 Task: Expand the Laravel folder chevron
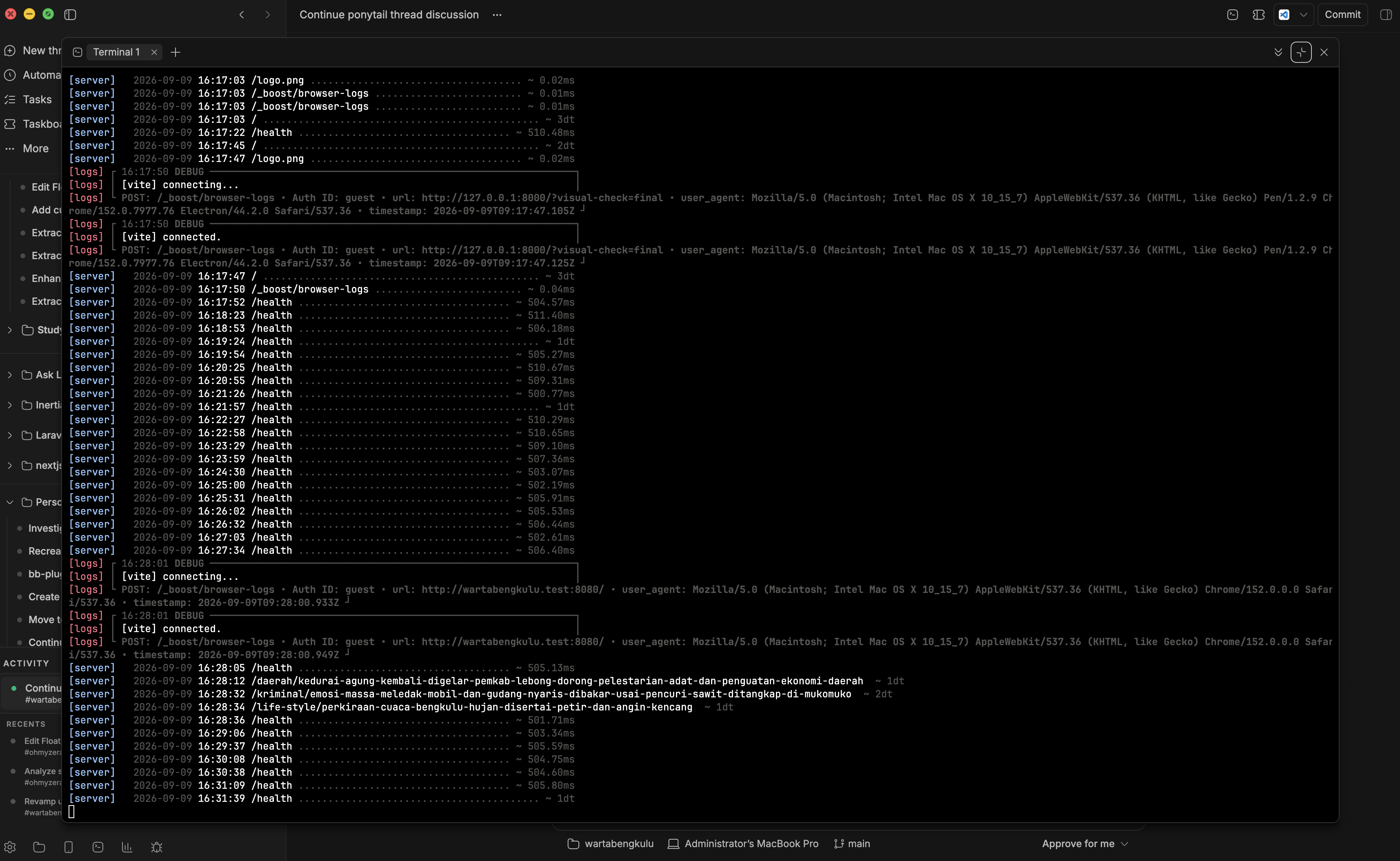(x=10, y=436)
